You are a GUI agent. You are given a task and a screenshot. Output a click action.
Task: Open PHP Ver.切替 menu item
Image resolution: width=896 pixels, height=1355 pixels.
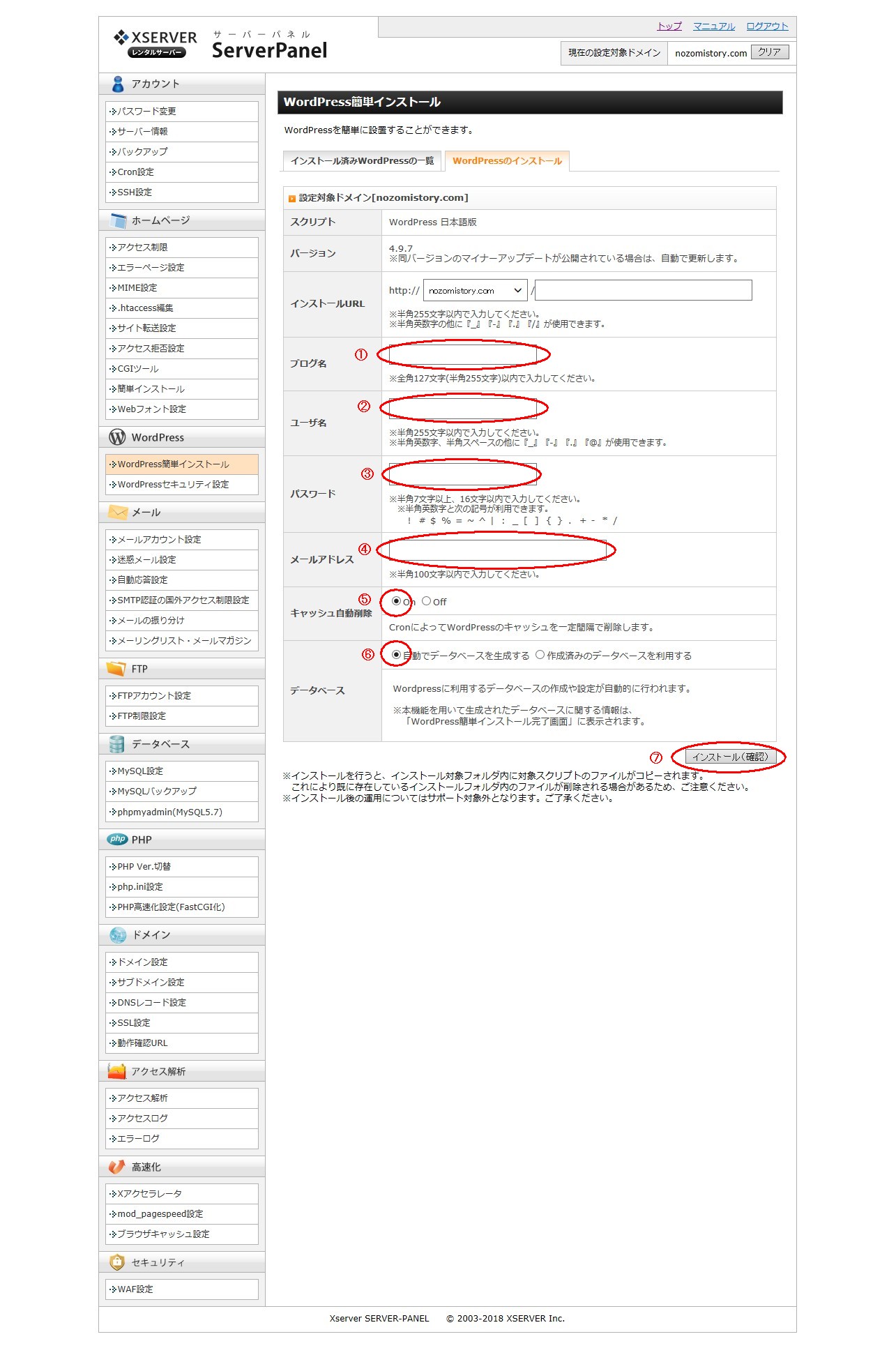pyautogui.click(x=181, y=866)
